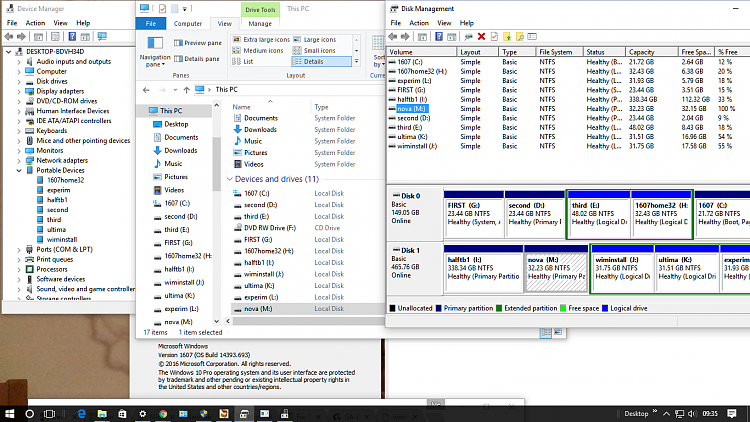750x422 pixels.
Task: Open the File tab in Explorer ribbon
Action: click(x=151, y=23)
